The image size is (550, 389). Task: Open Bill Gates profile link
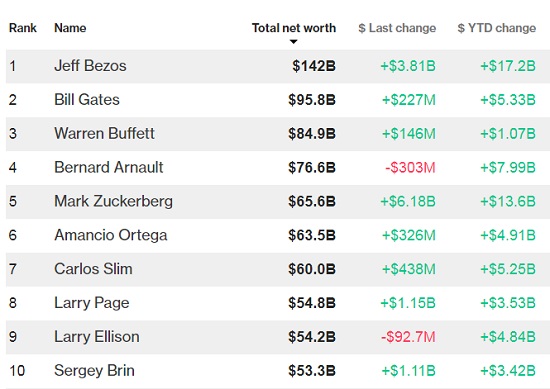tap(87, 100)
